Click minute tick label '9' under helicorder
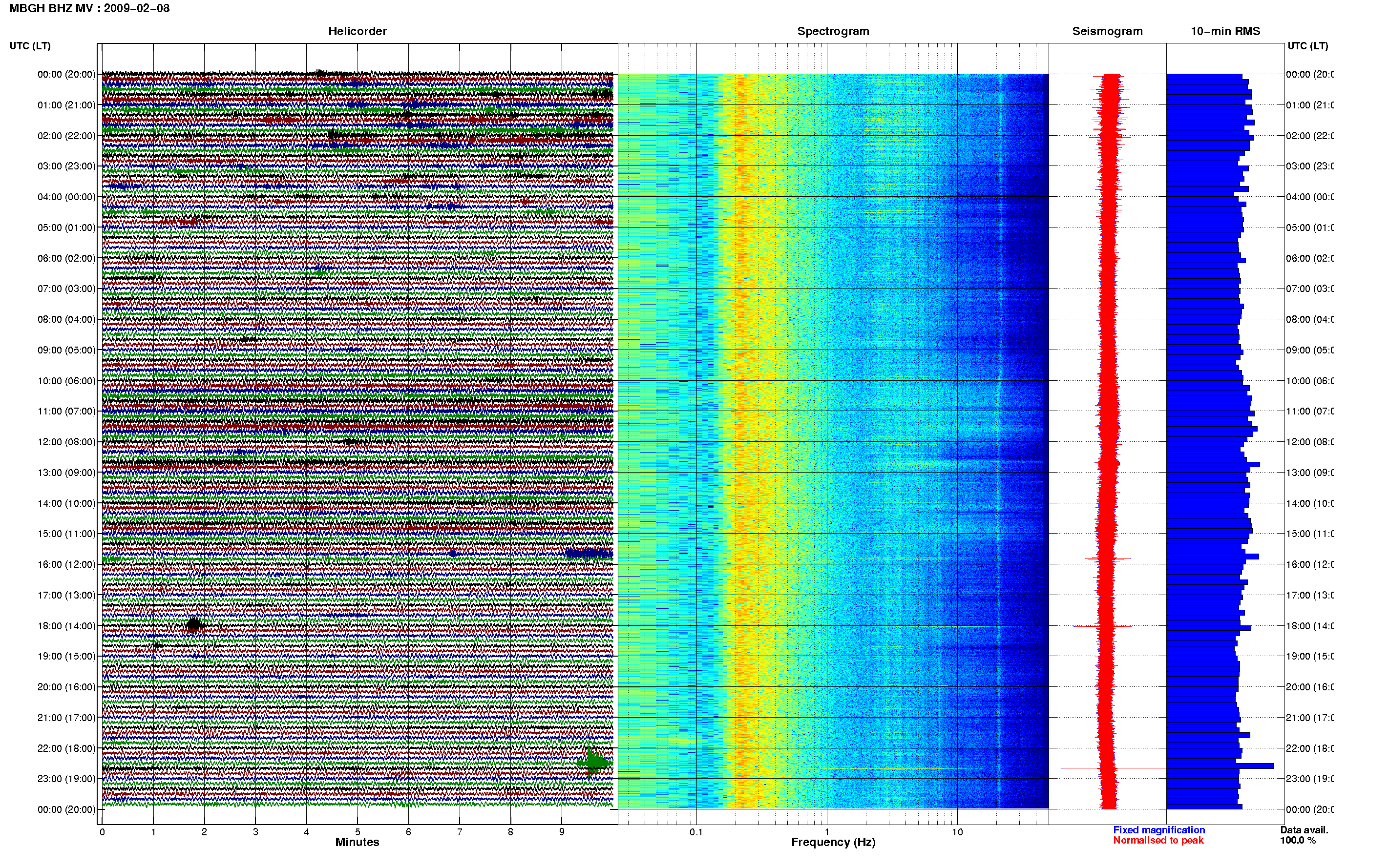The image size is (1389, 868). (x=562, y=832)
